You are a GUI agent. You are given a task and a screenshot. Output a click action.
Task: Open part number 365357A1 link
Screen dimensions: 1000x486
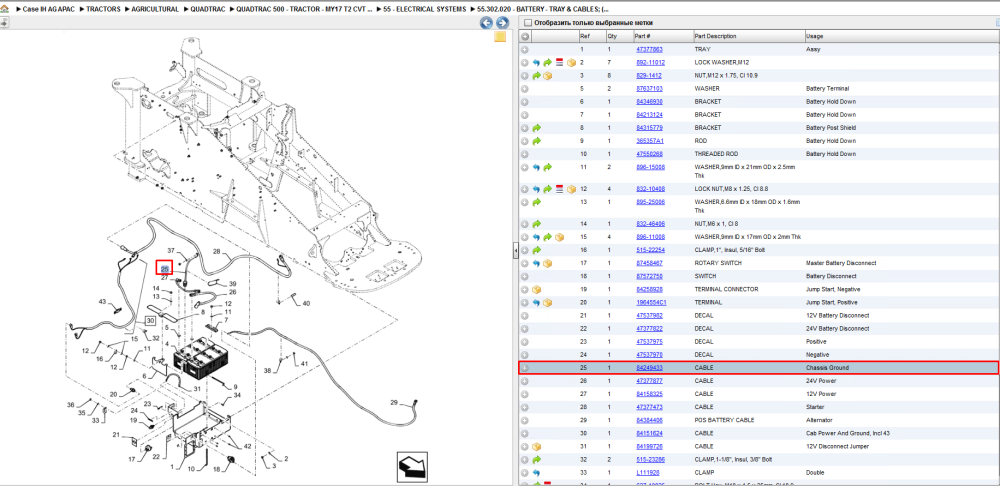pos(649,141)
